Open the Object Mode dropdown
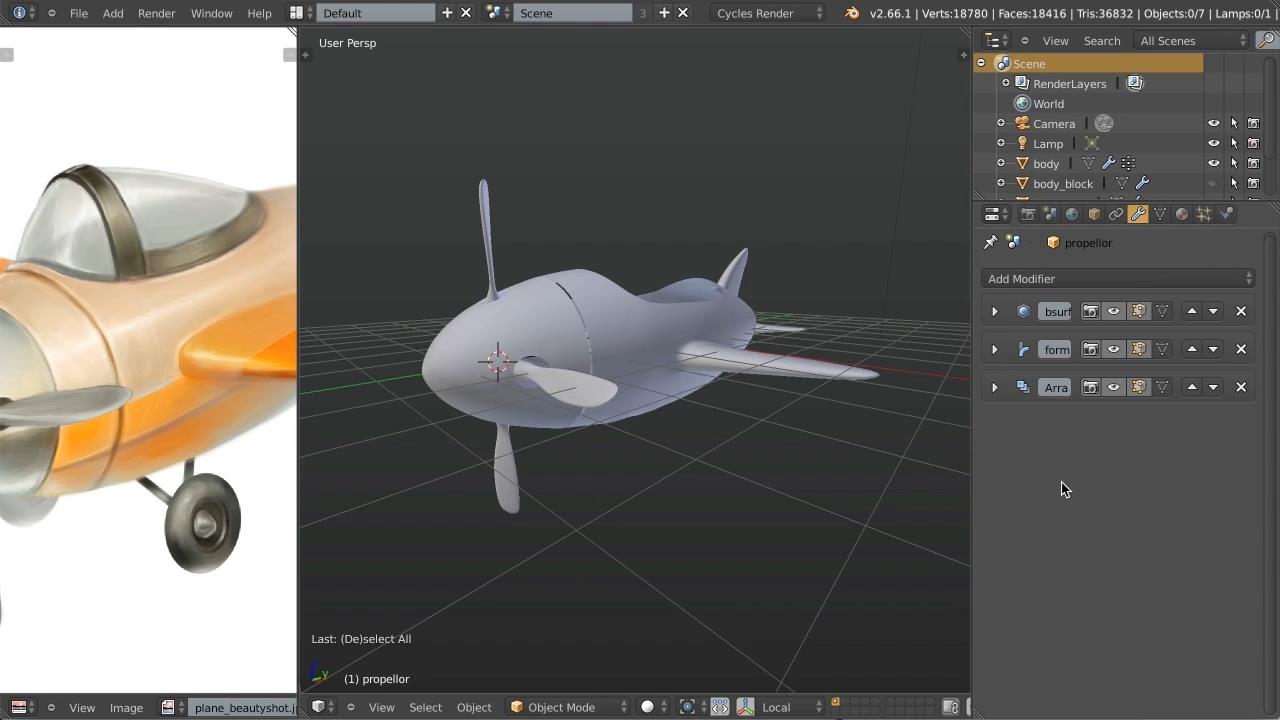Screen dimensions: 1280x720 click(569, 707)
